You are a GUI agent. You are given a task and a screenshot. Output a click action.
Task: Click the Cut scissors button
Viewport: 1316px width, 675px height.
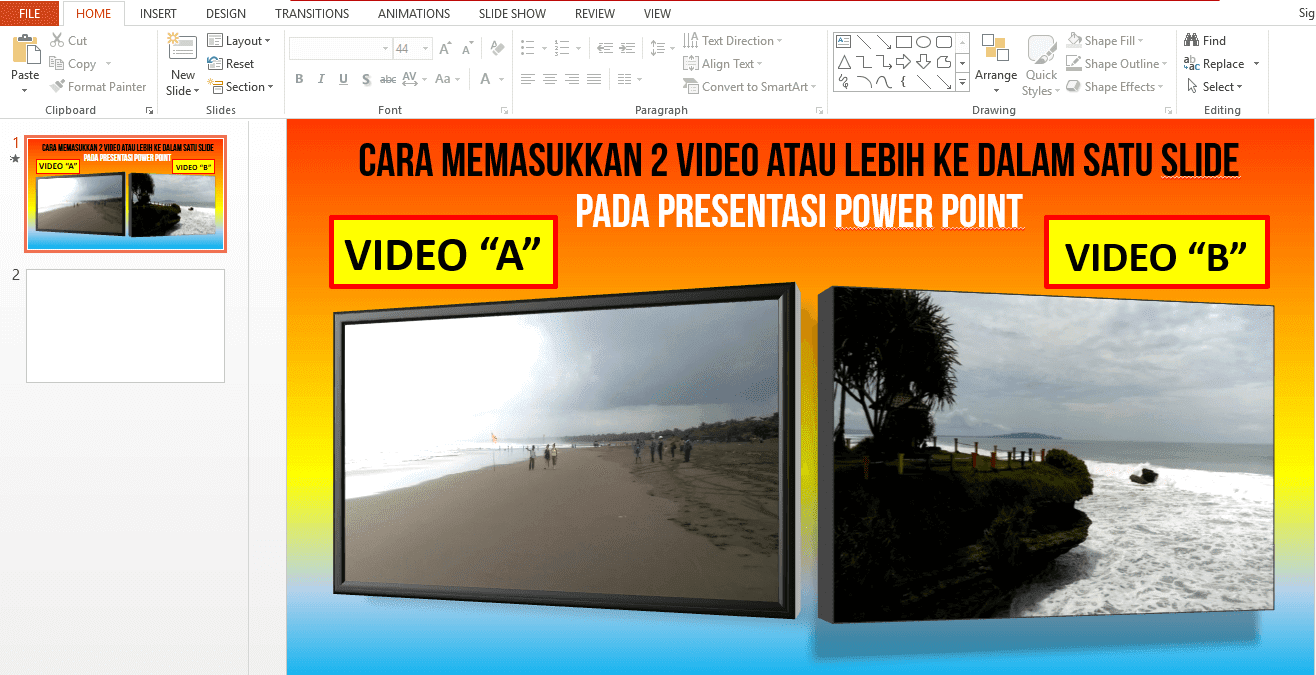(x=69, y=41)
